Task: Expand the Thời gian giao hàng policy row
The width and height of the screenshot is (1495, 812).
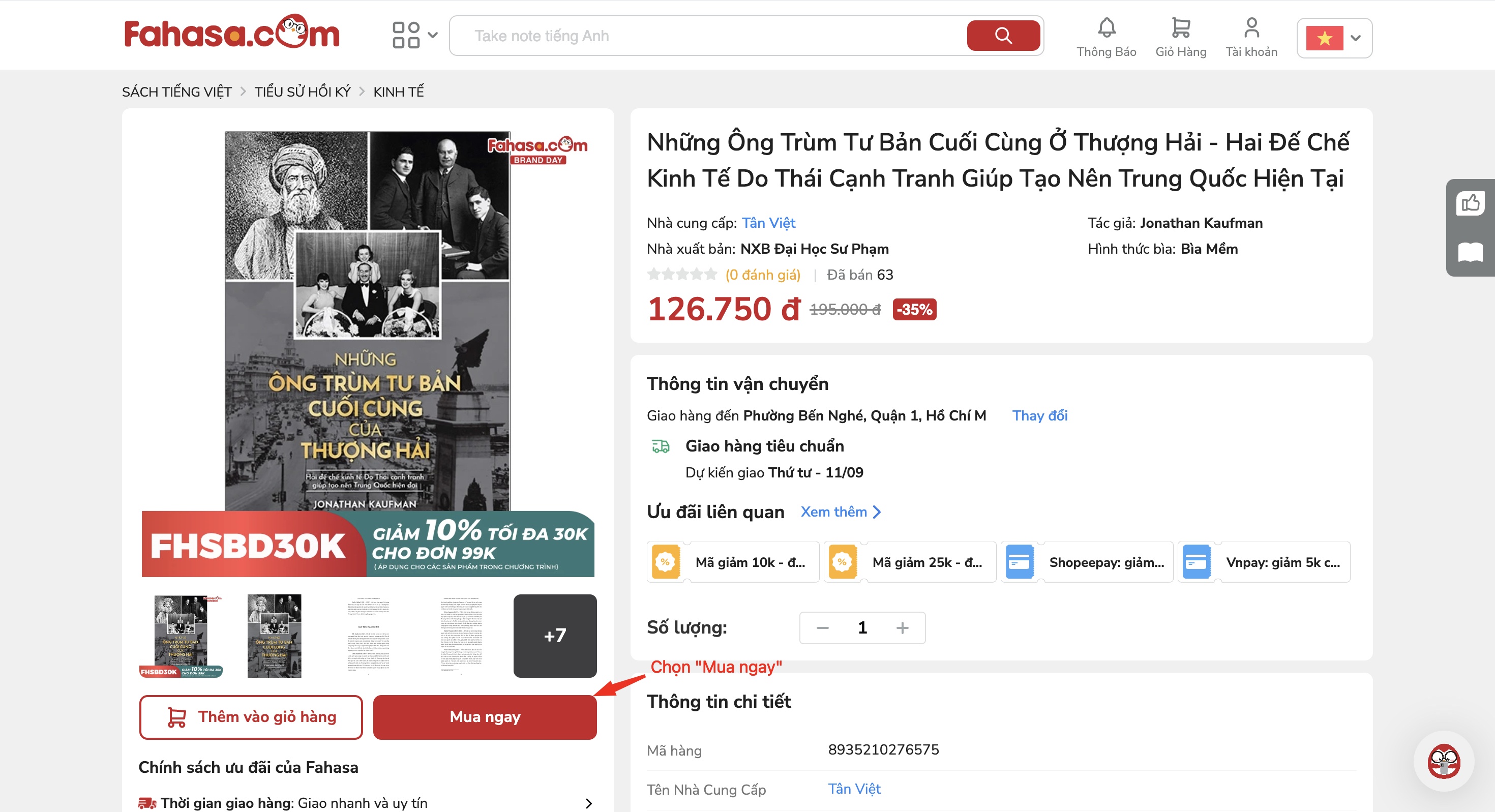Action: [x=588, y=803]
